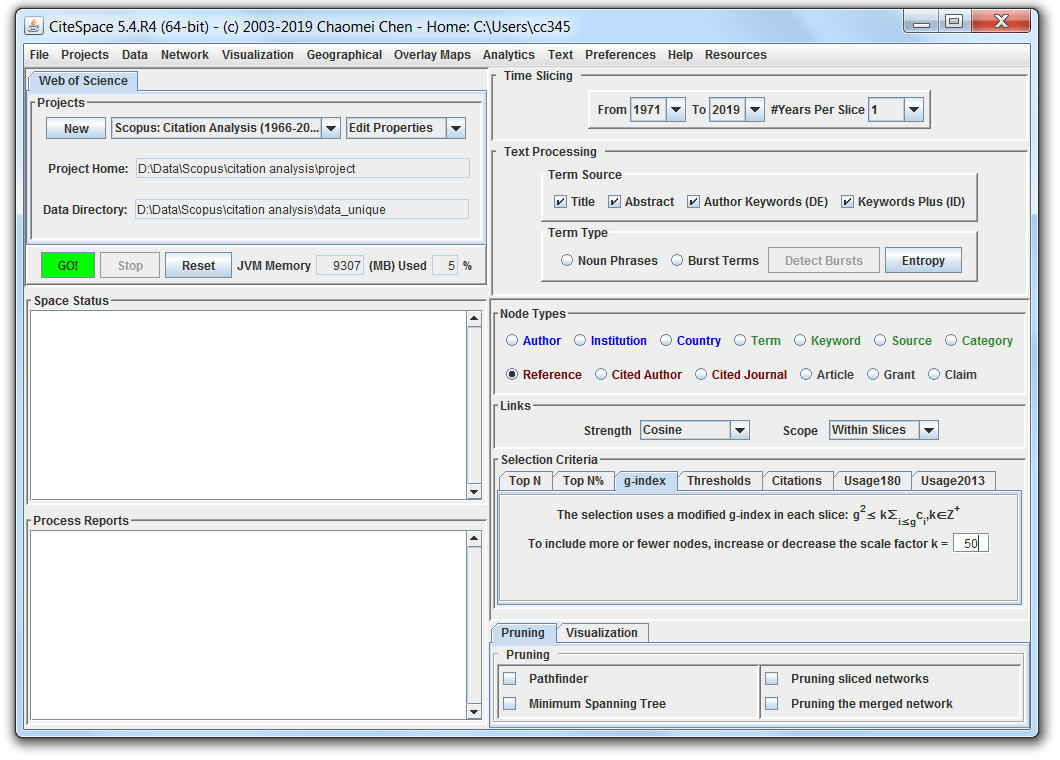Image resolution: width=1060 pixels, height=760 pixels.
Task: Select Article node type
Action: tap(806, 374)
